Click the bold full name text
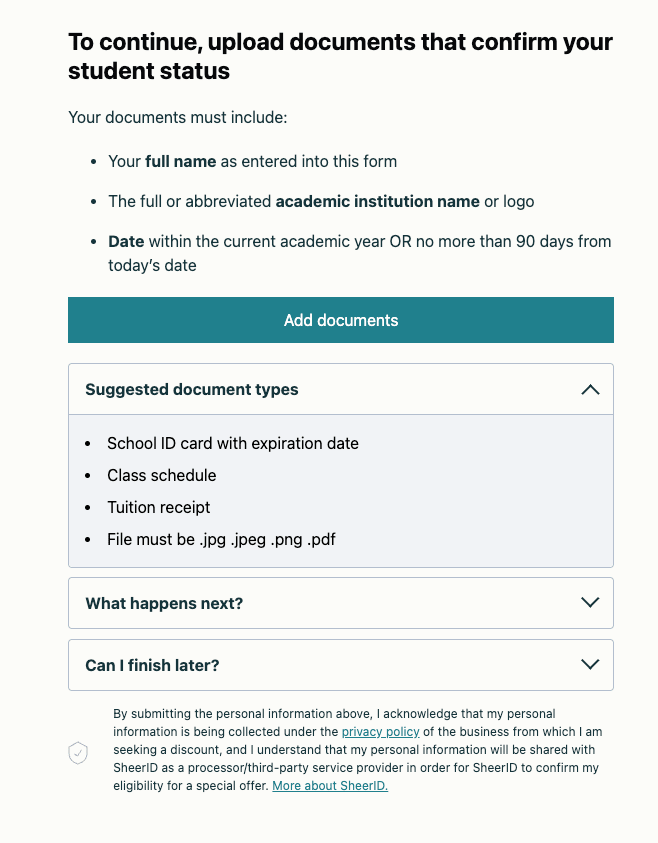This screenshot has width=658, height=843. tap(181, 161)
